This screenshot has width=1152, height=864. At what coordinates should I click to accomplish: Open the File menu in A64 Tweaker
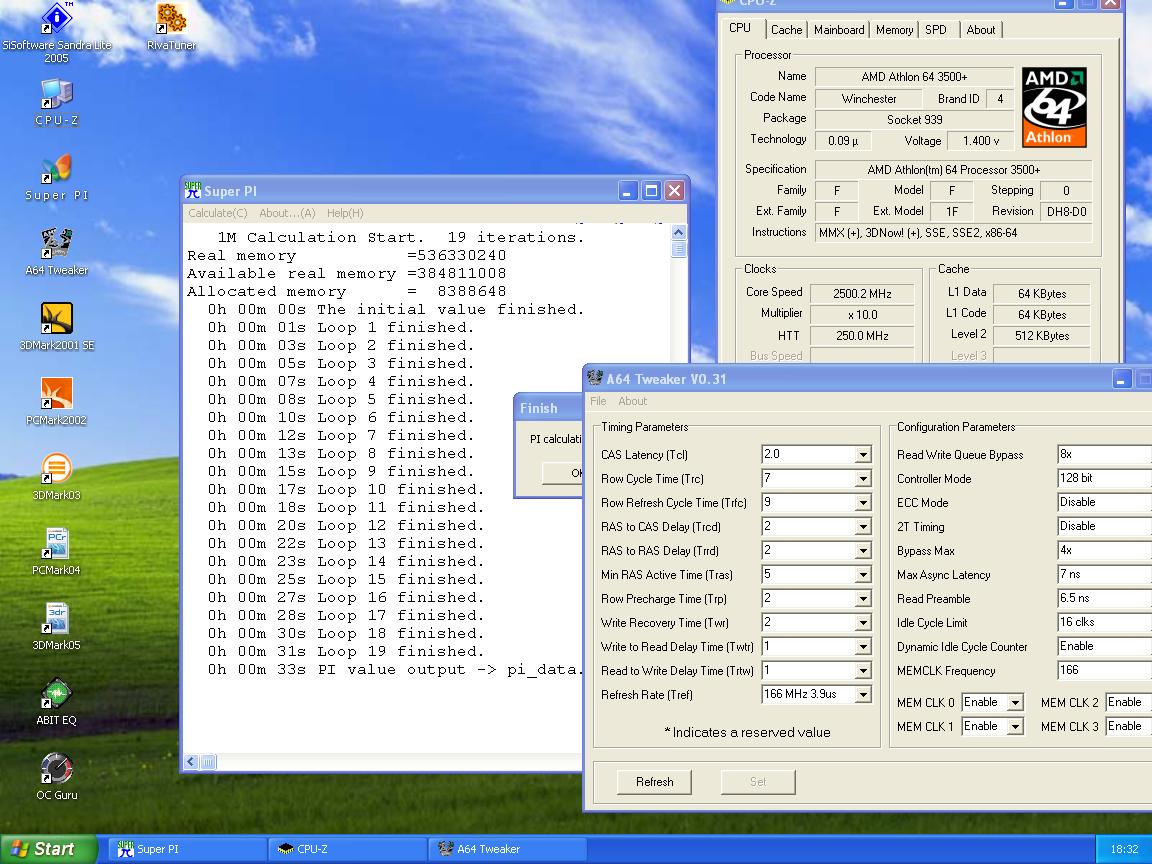click(x=598, y=401)
